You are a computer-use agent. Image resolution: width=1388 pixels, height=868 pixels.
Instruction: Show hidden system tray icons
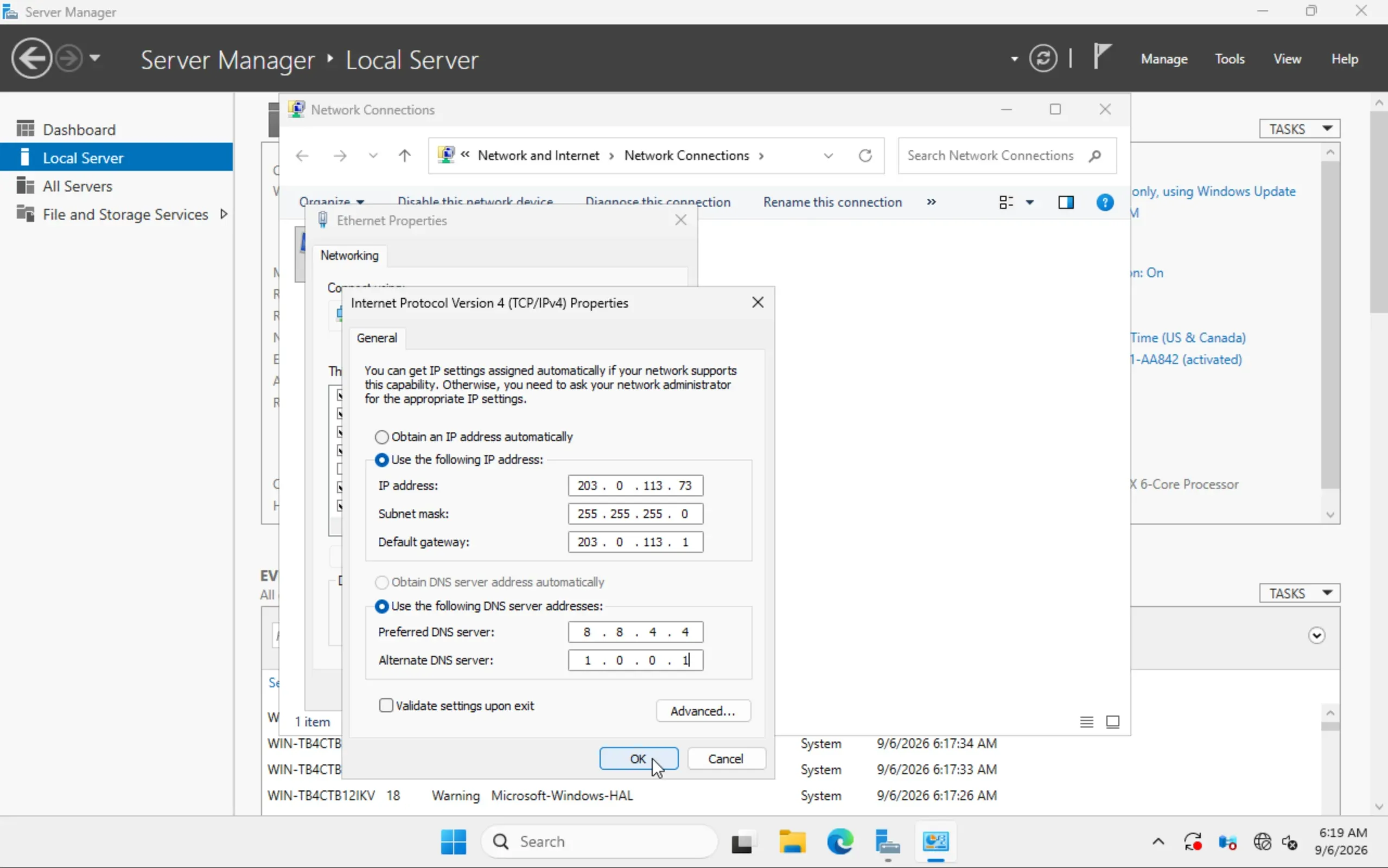tap(1158, 842)
